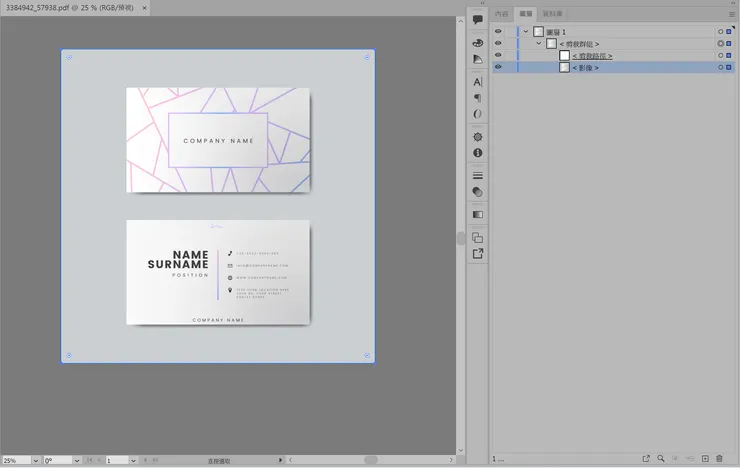Open the Comments panel speech-bubble icon

coord(477,20)
